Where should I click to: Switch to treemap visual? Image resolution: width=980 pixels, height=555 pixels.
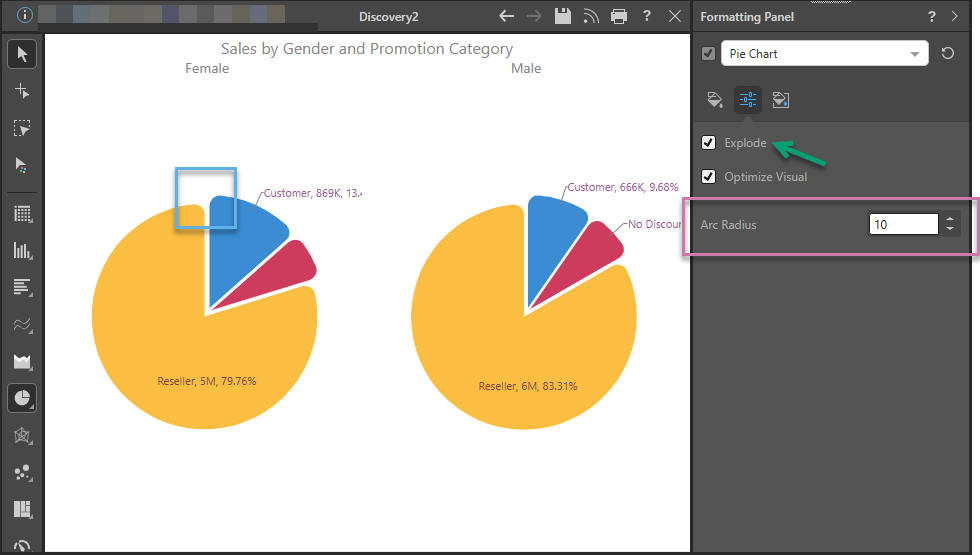coord(22,509)
